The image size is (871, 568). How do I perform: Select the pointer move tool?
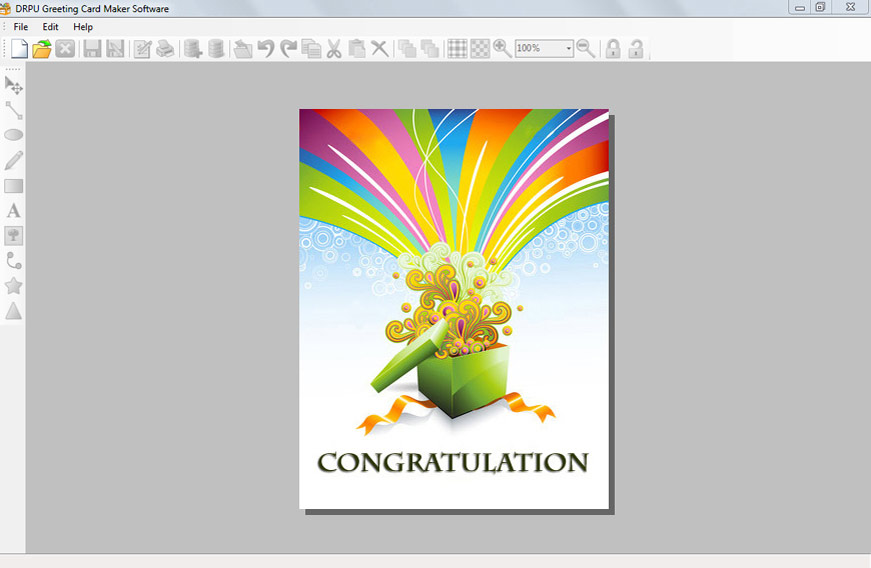pyautogui.click(x=13, y=86)
